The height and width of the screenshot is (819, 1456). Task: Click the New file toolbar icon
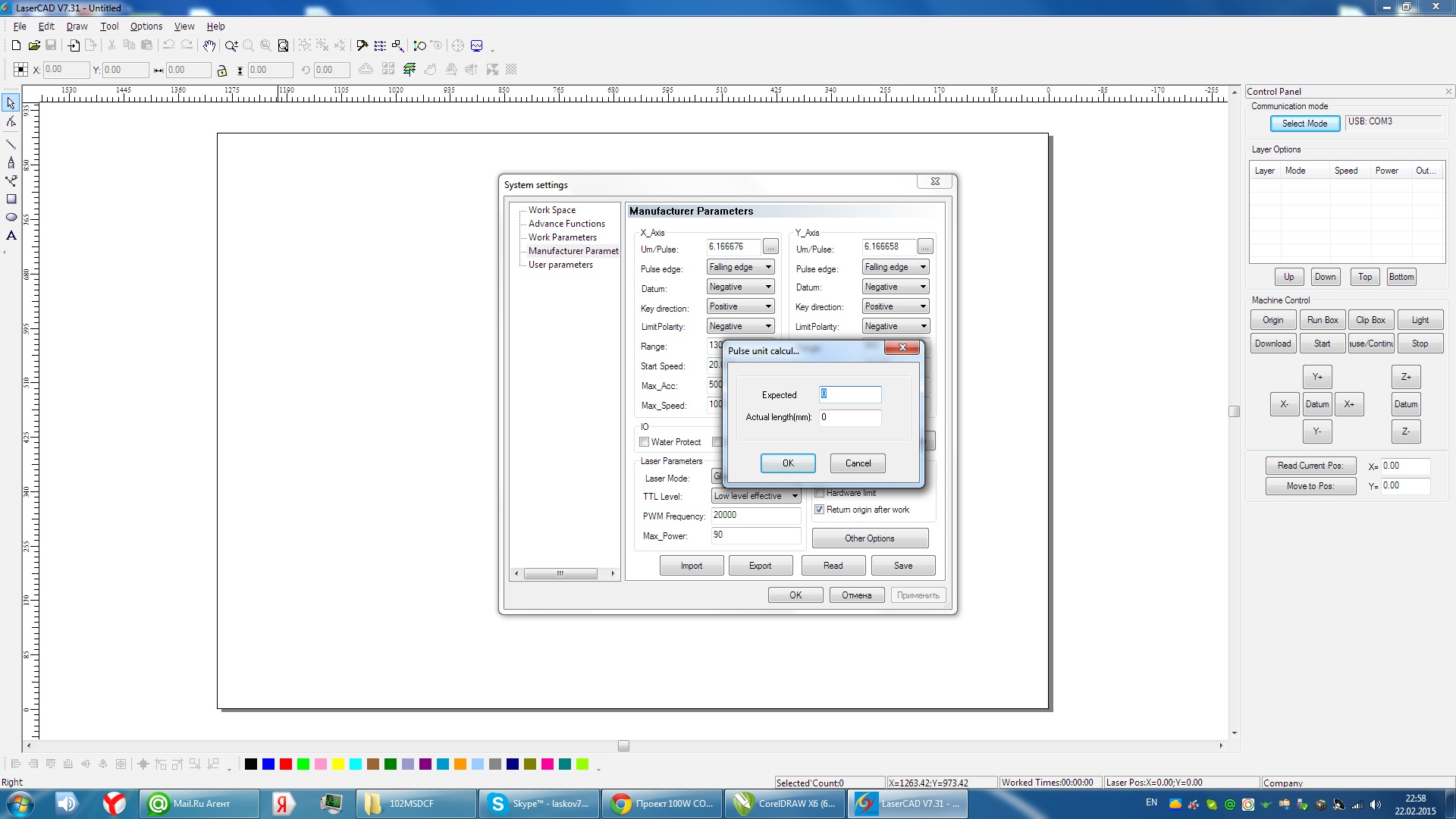coord(16,45)
